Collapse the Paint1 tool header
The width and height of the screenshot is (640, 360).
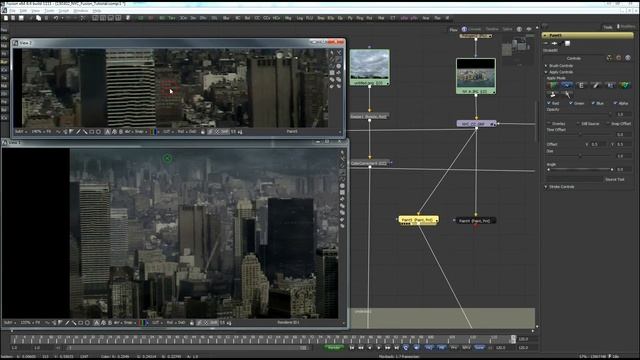545,36
